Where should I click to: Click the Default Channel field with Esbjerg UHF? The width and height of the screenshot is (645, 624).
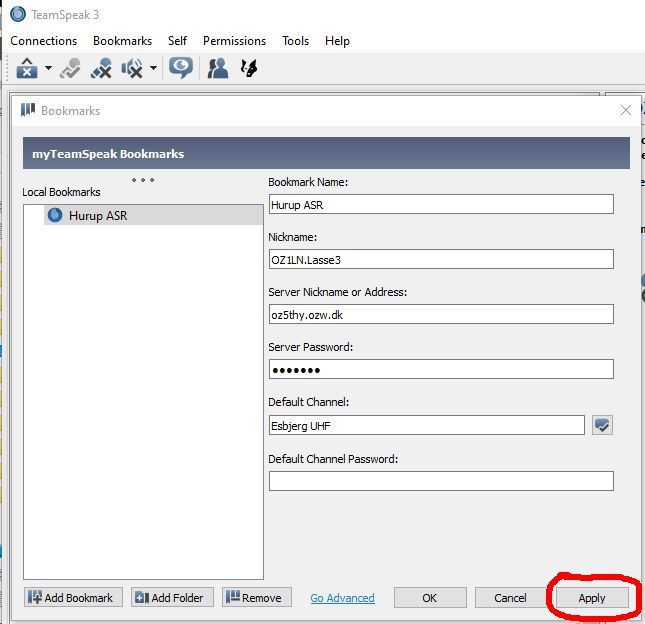coord(427,425)
